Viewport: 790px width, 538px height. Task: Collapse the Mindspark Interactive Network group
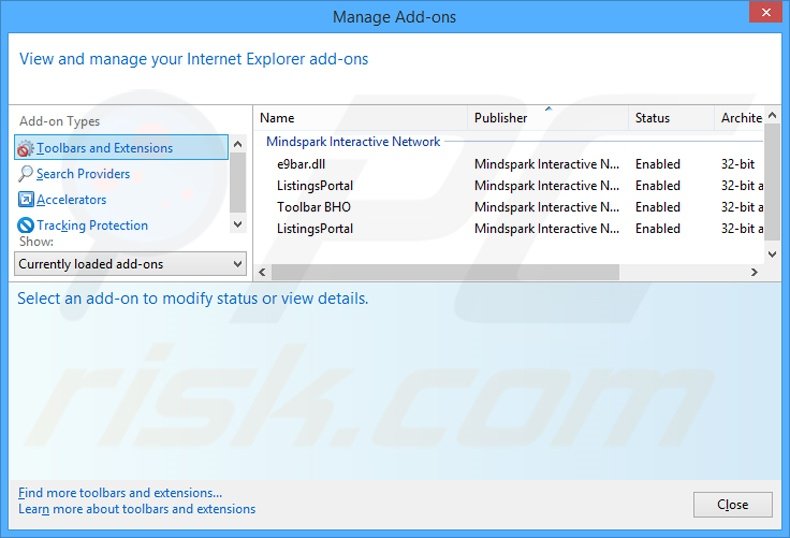point(353,142)
